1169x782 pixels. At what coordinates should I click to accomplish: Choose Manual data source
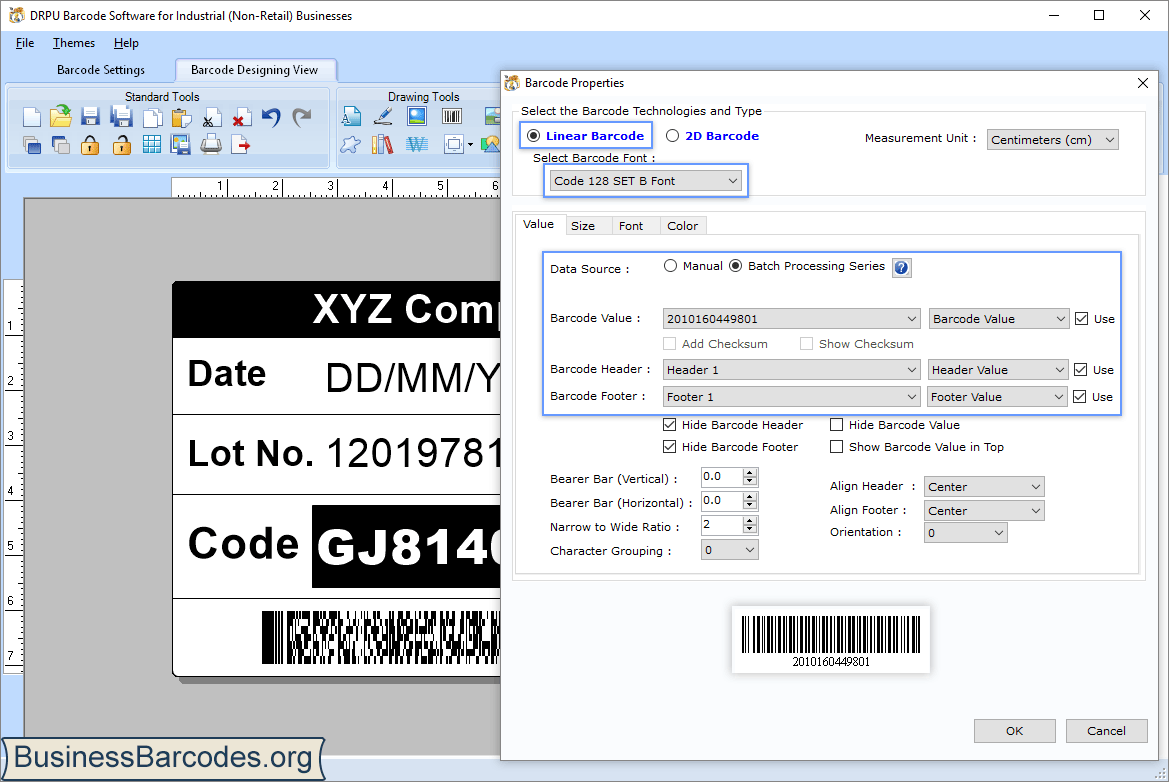pos(670,266)
